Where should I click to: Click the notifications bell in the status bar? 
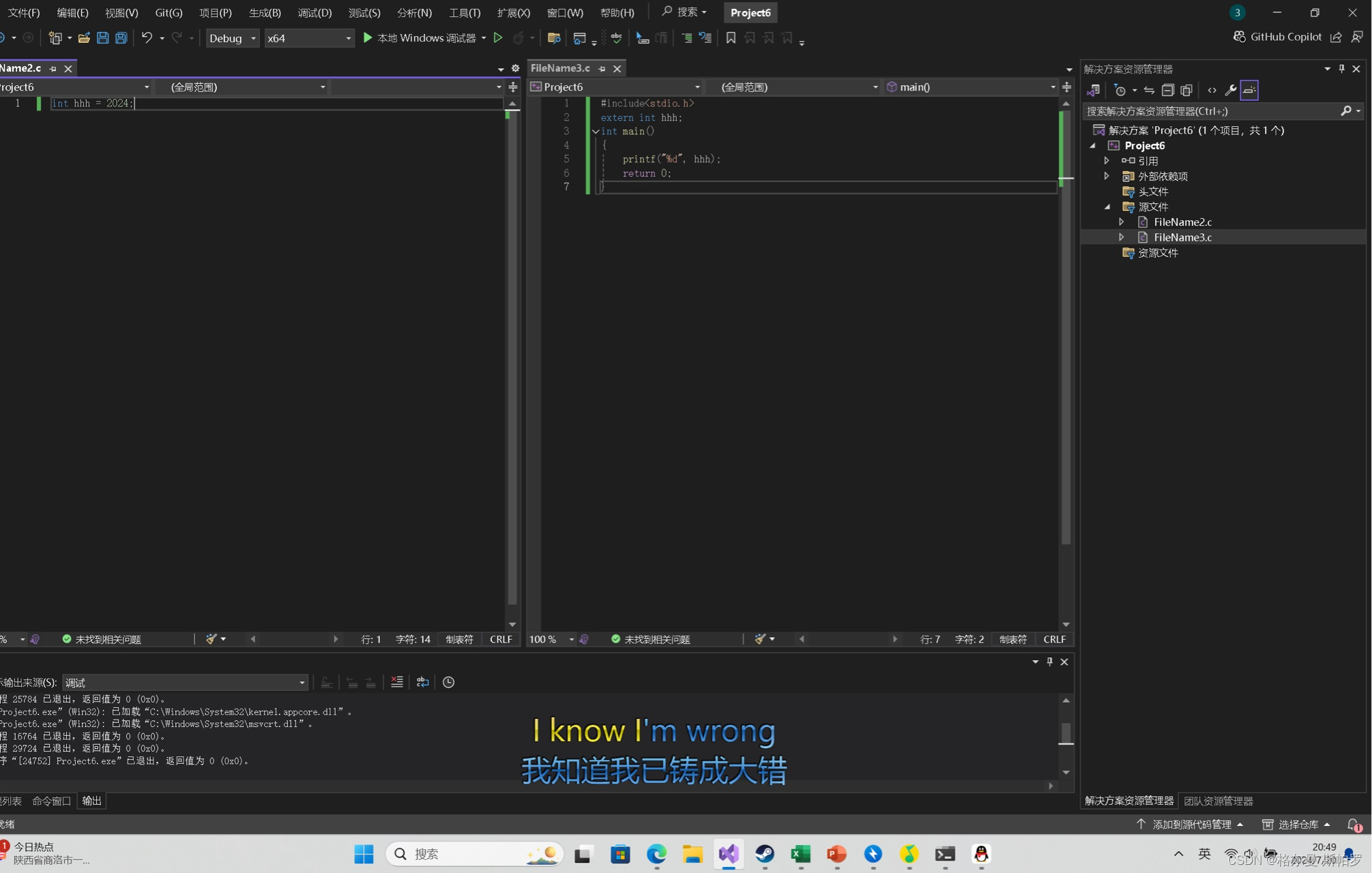coord(1354,825)
